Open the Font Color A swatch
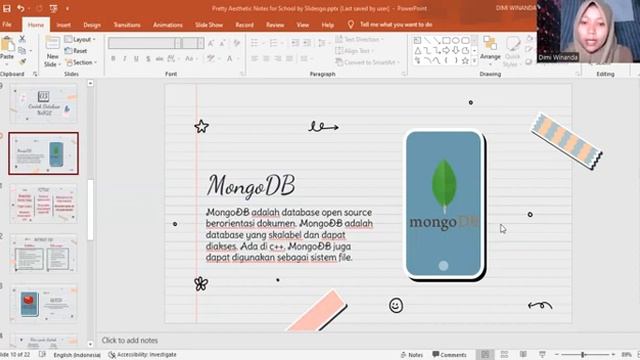This screenshot has height=360, width=640. pos(230,59)
